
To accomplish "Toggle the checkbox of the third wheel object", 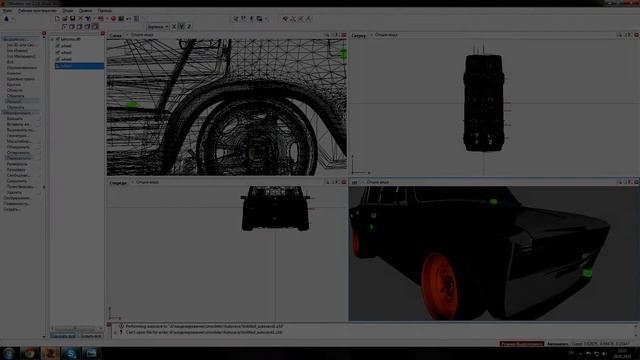I will [58, 59].
